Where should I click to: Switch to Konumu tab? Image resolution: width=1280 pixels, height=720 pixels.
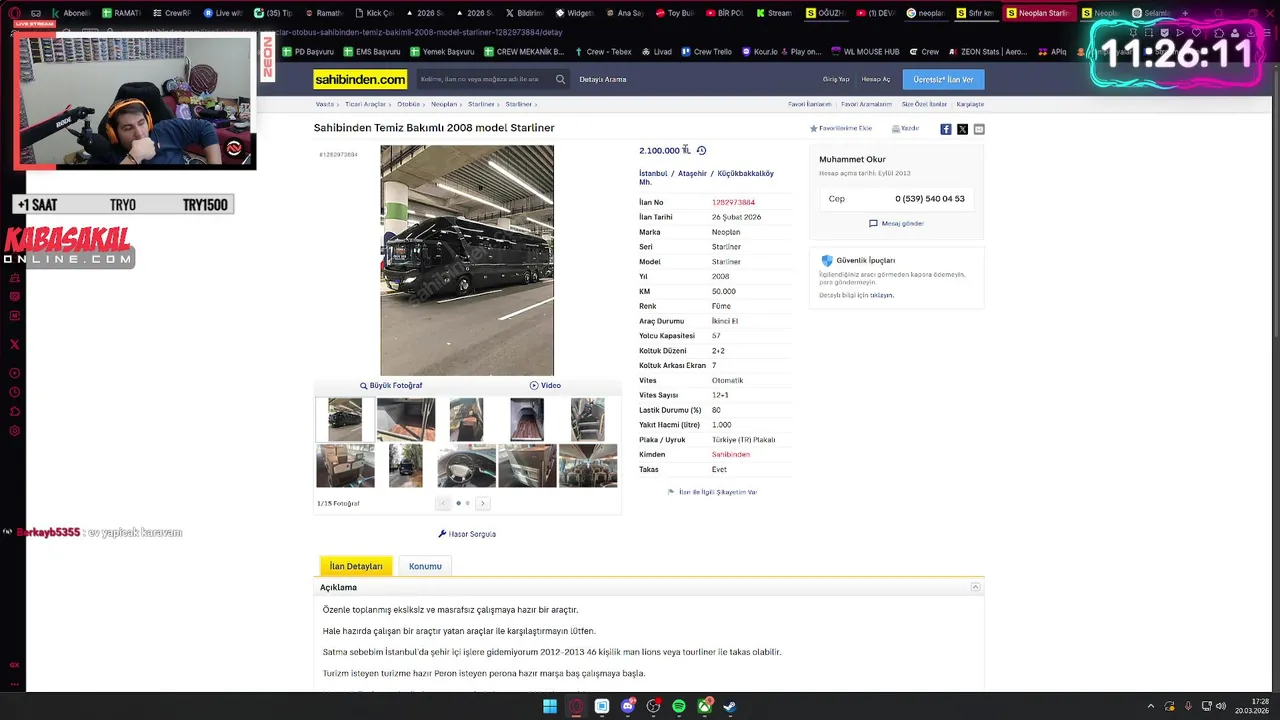[425, 566]
